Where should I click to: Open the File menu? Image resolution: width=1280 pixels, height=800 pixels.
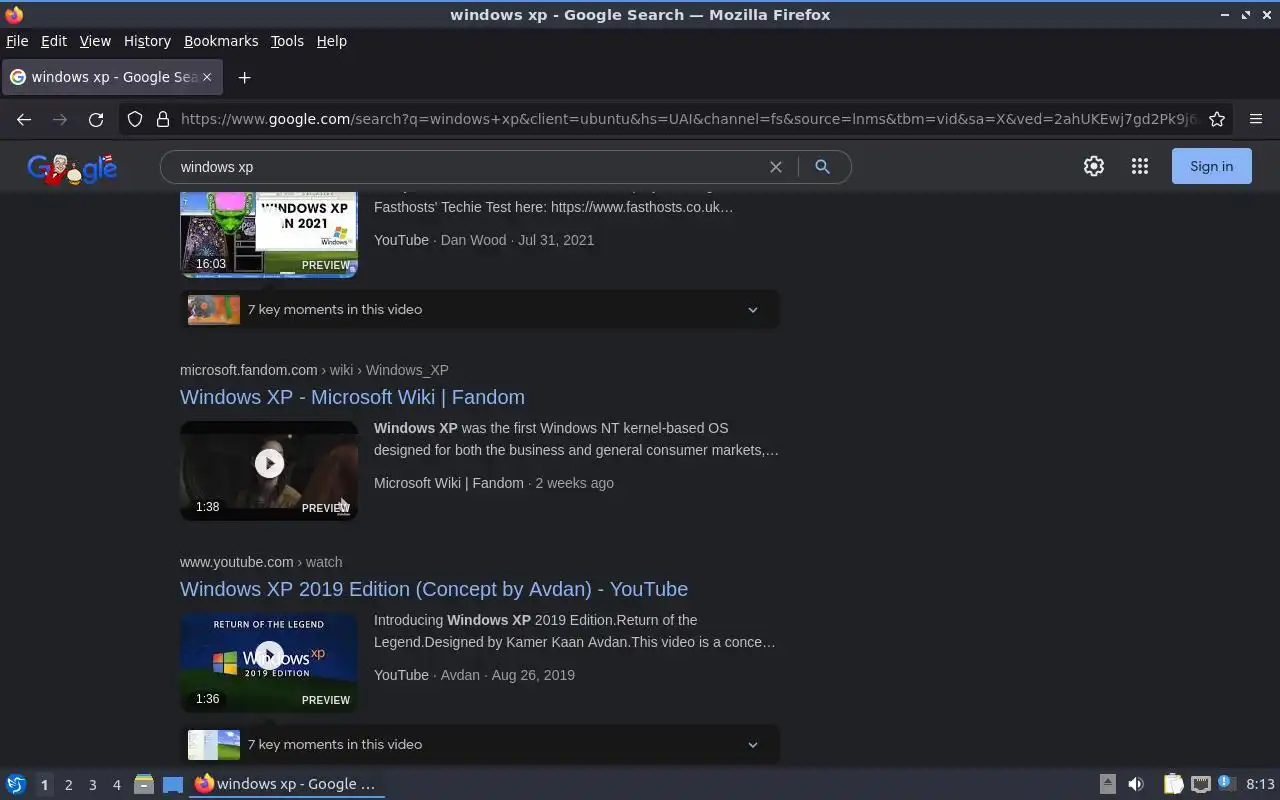tap(17, 41)
